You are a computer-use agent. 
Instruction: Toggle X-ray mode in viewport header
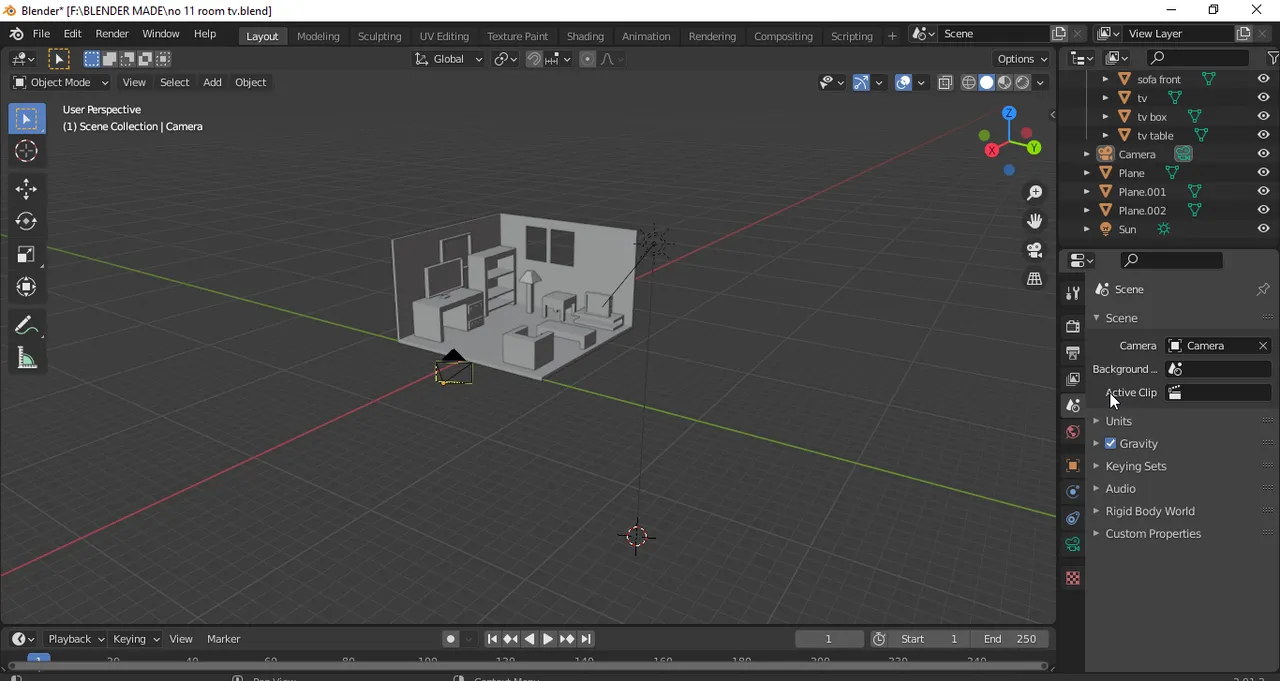tap(945, 83)
